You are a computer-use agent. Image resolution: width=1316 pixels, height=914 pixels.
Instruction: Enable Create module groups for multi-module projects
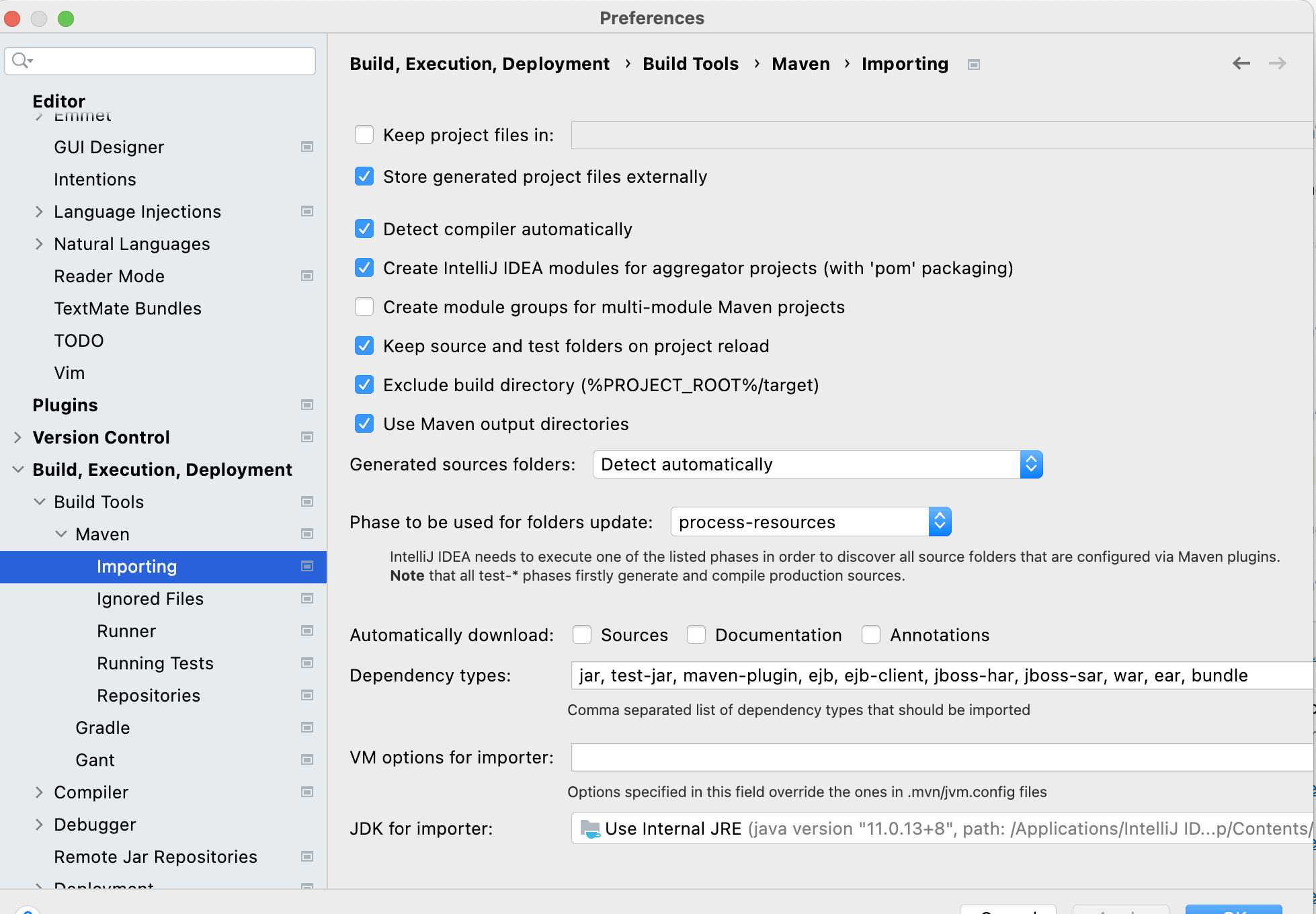364,307
